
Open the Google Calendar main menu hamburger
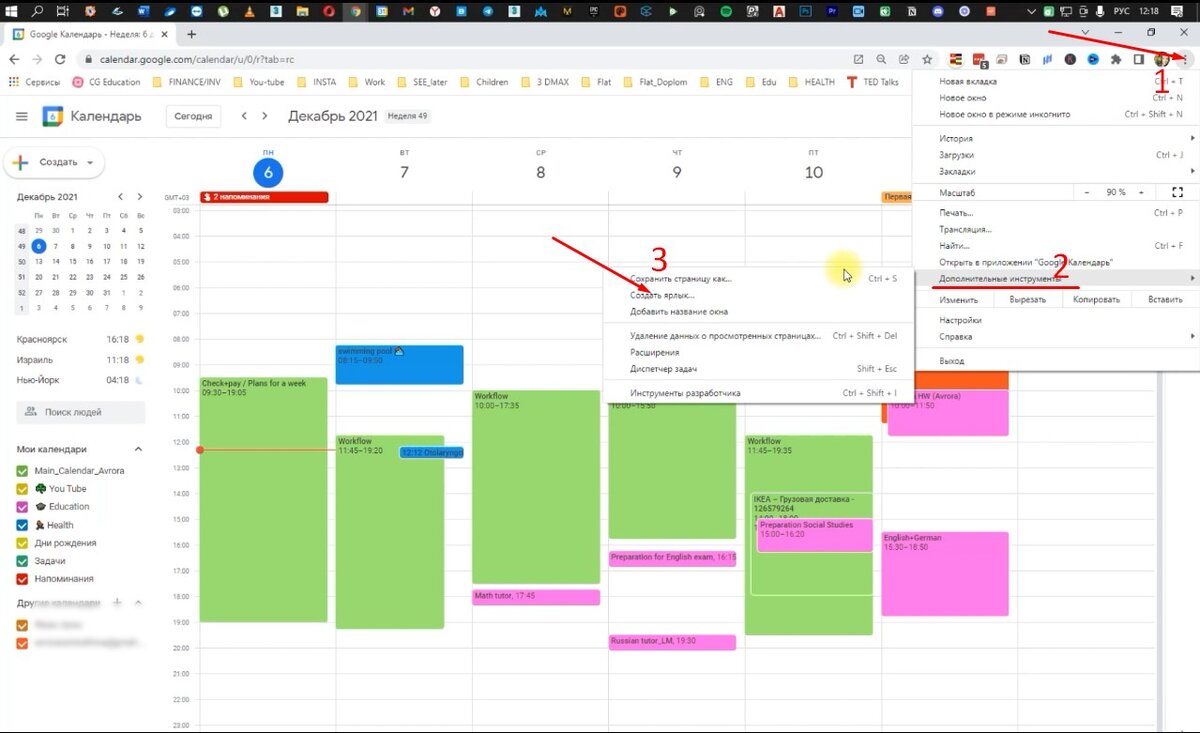(22, 116)
